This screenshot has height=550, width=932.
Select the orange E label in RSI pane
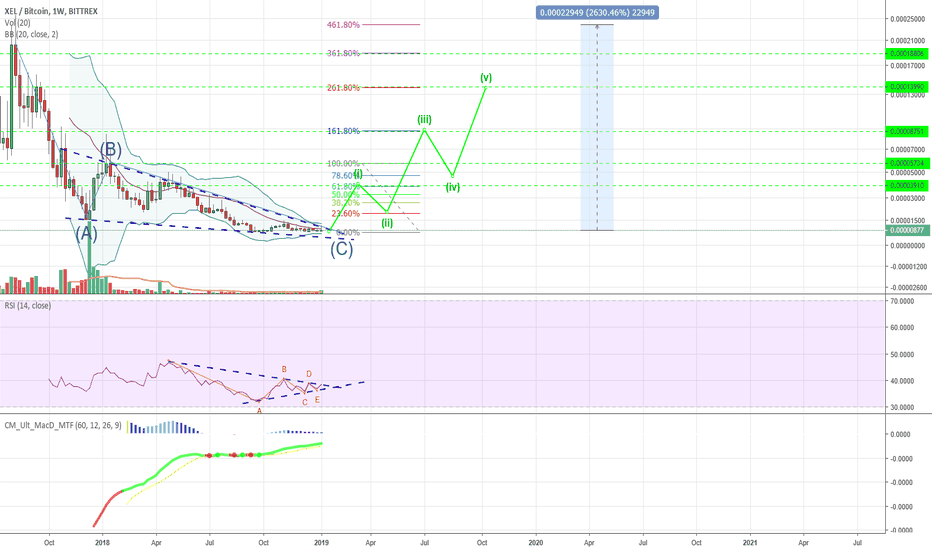(x=317, y=400)
